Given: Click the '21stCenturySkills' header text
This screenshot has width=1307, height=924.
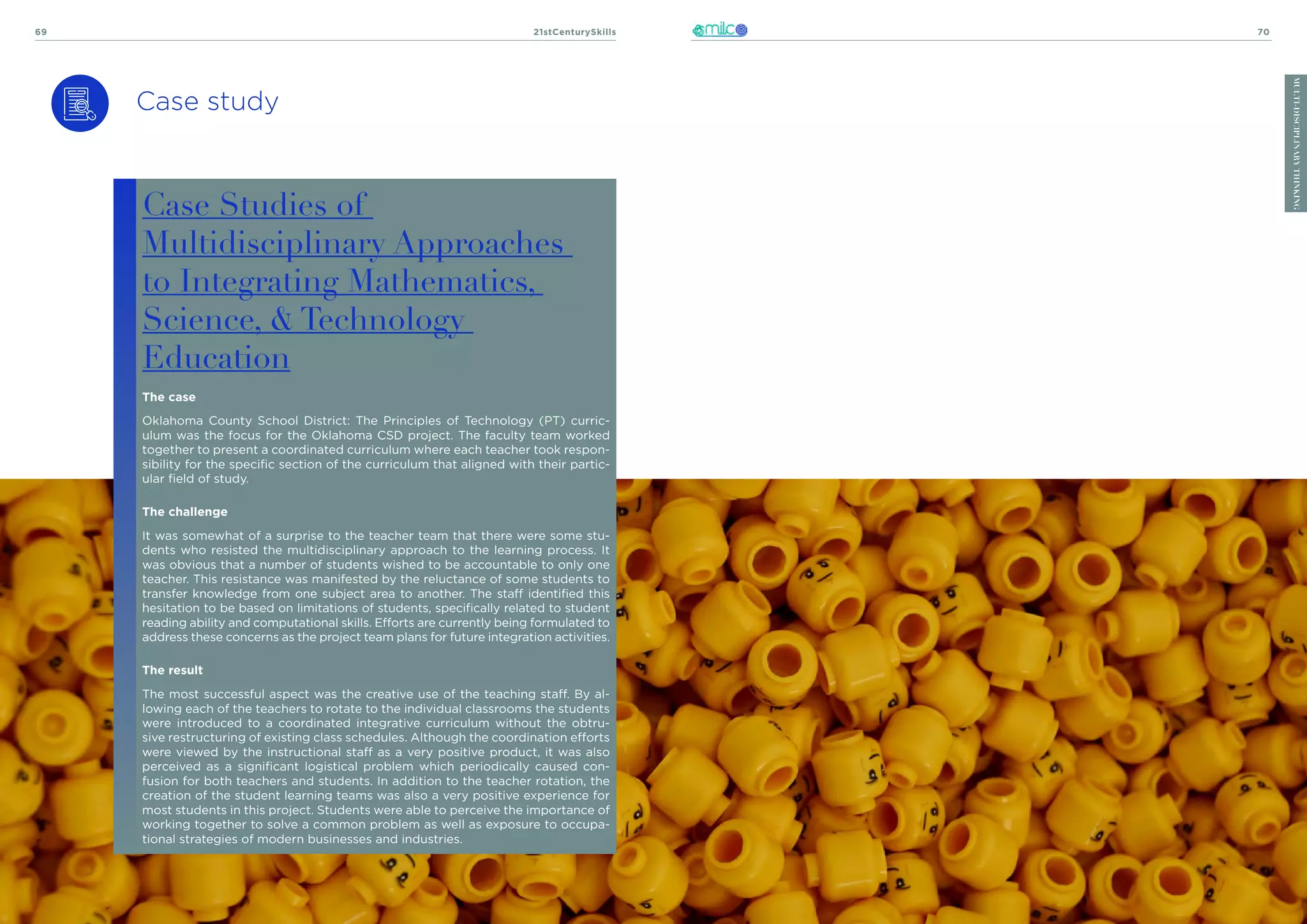Looking at the screenshot, I should pyautogui.click(x=574, y=32).
